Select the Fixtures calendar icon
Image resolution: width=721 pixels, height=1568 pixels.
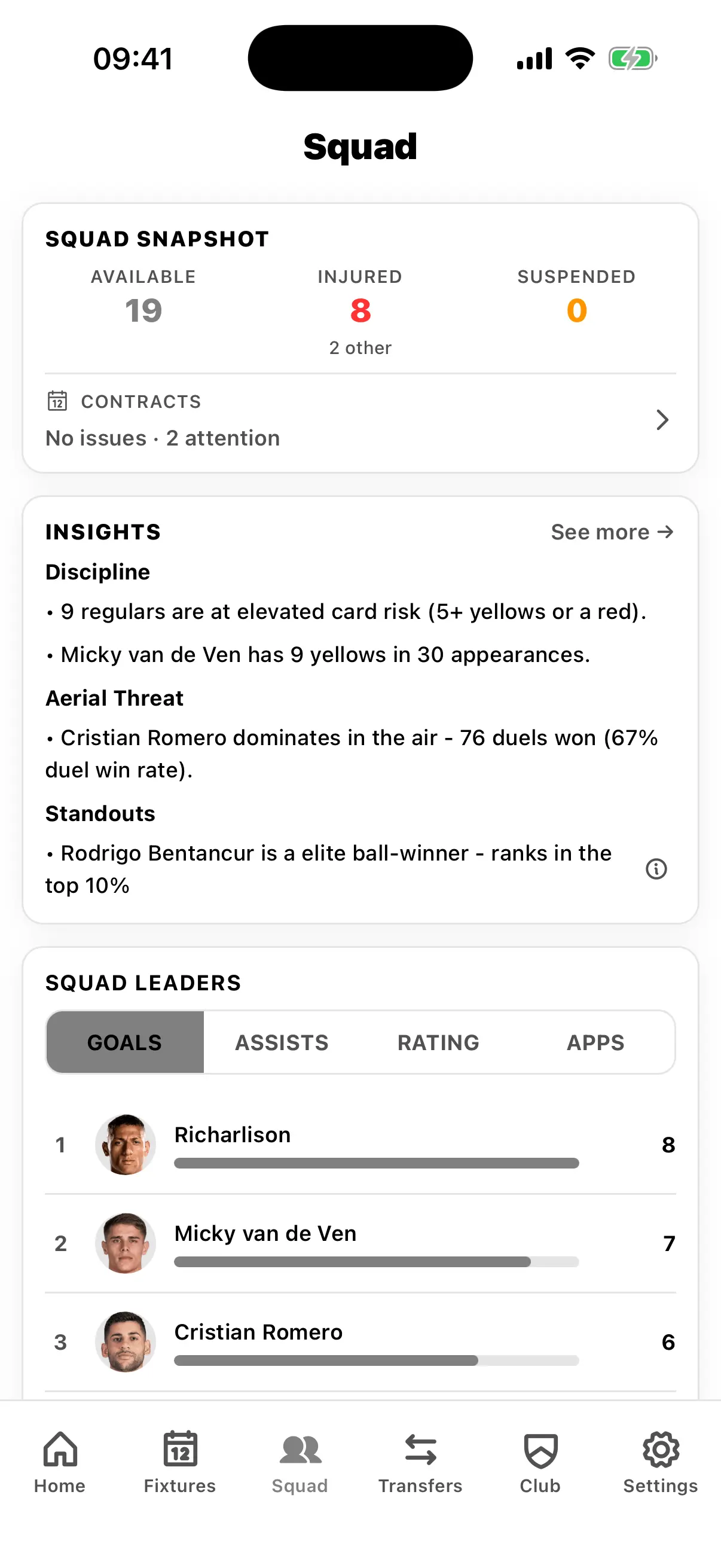click(x=179, y=1453)
